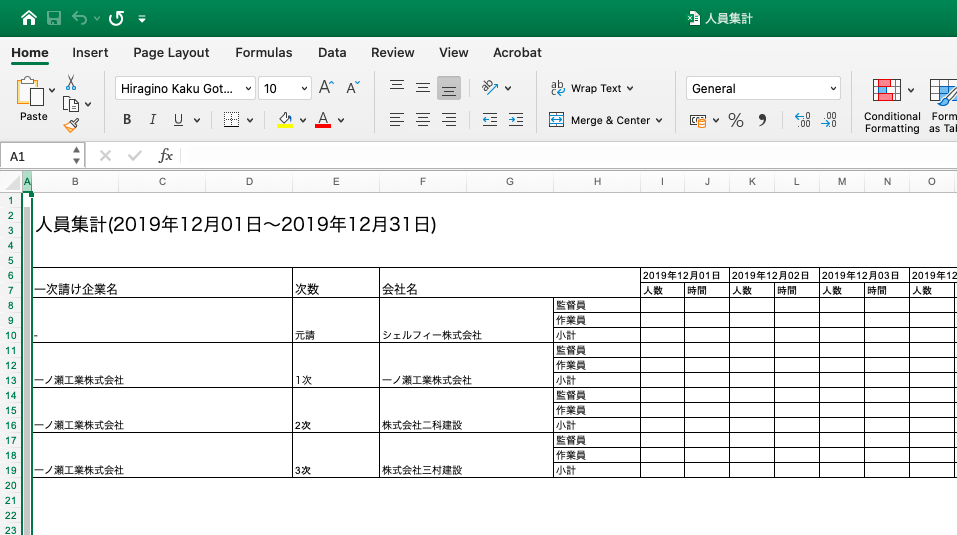Toggle Bold formatting
The image size is (957, 535).
point(127,120)
